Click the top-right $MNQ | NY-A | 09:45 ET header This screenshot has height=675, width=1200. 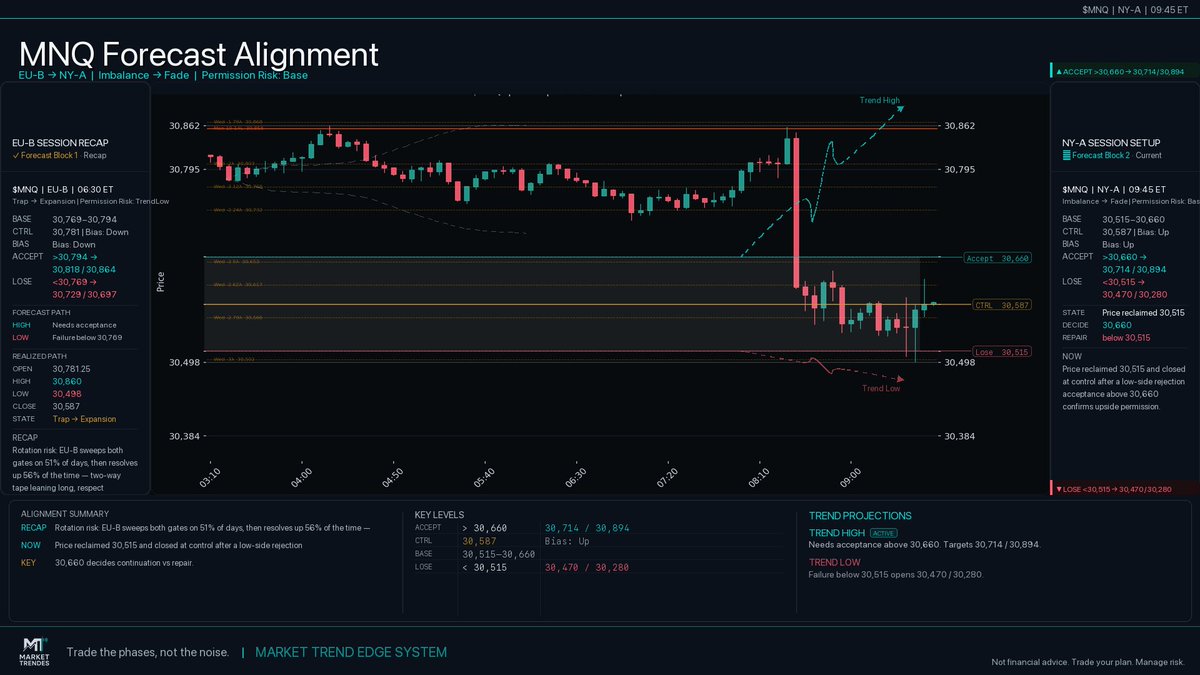pos(1137,9)
